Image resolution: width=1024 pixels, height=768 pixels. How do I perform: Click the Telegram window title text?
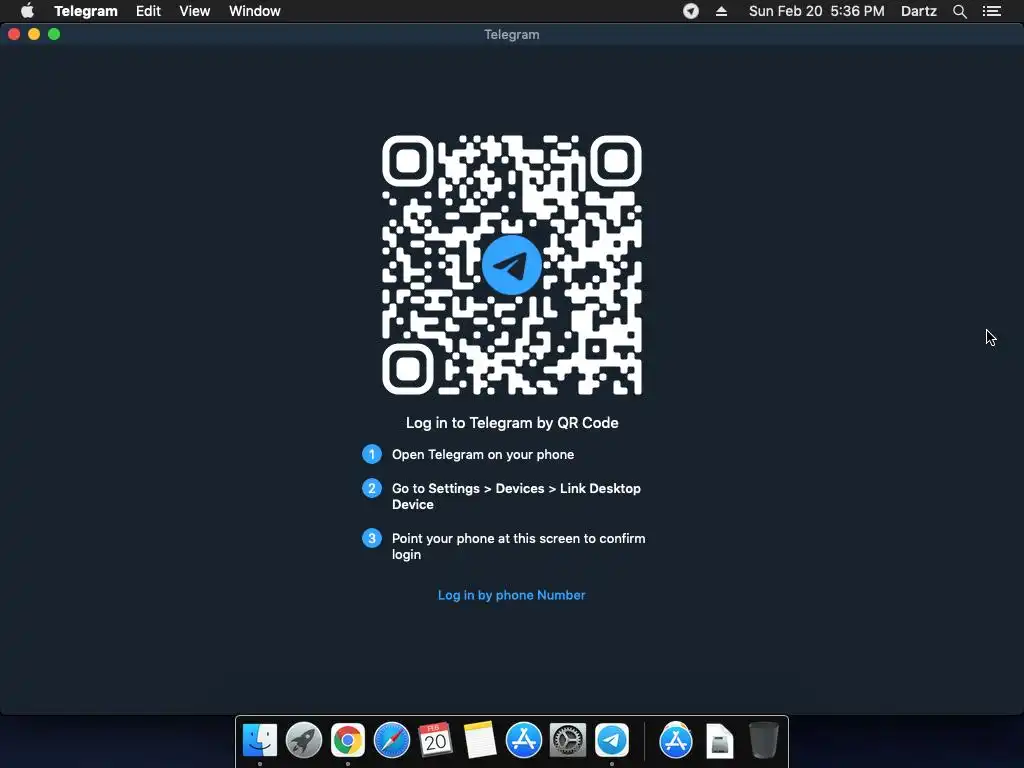click(511, 35)
